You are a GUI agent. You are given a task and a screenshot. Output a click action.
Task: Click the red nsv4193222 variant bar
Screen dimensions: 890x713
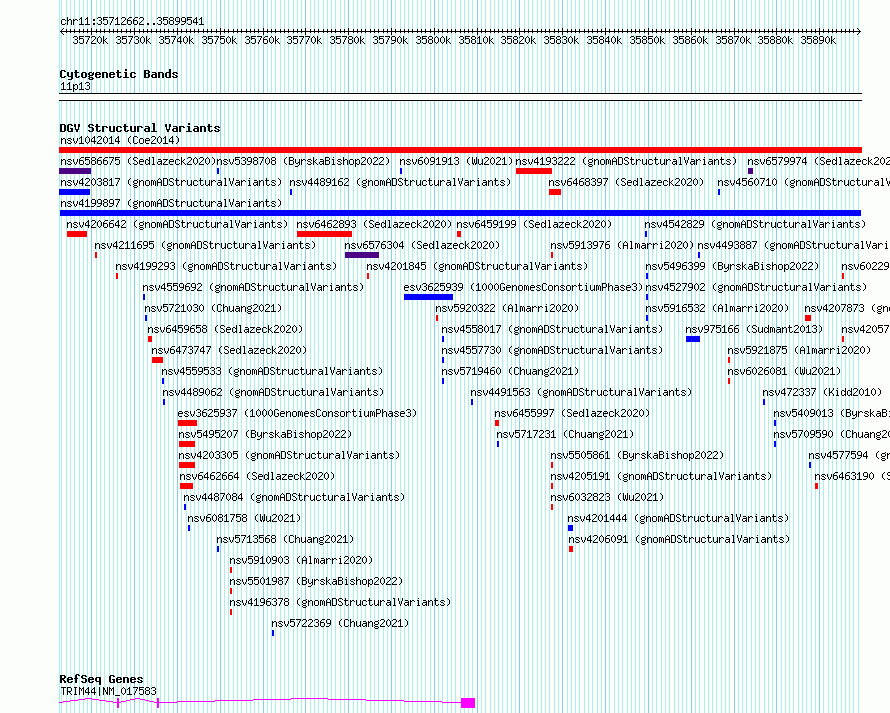tap(534, 171)
